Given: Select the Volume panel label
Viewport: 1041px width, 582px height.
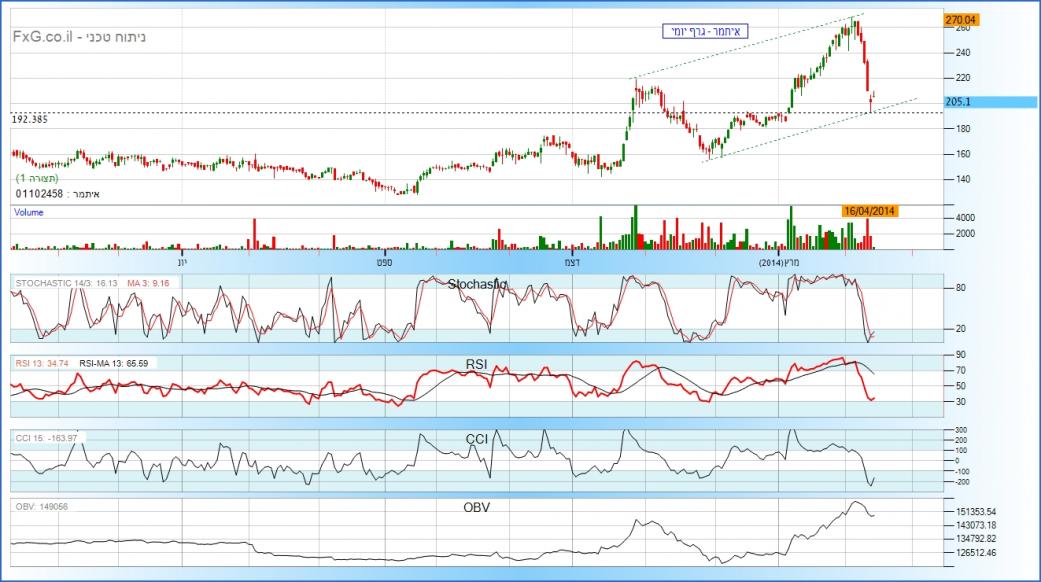Looking at the screenshot, I should click(28, 212).
